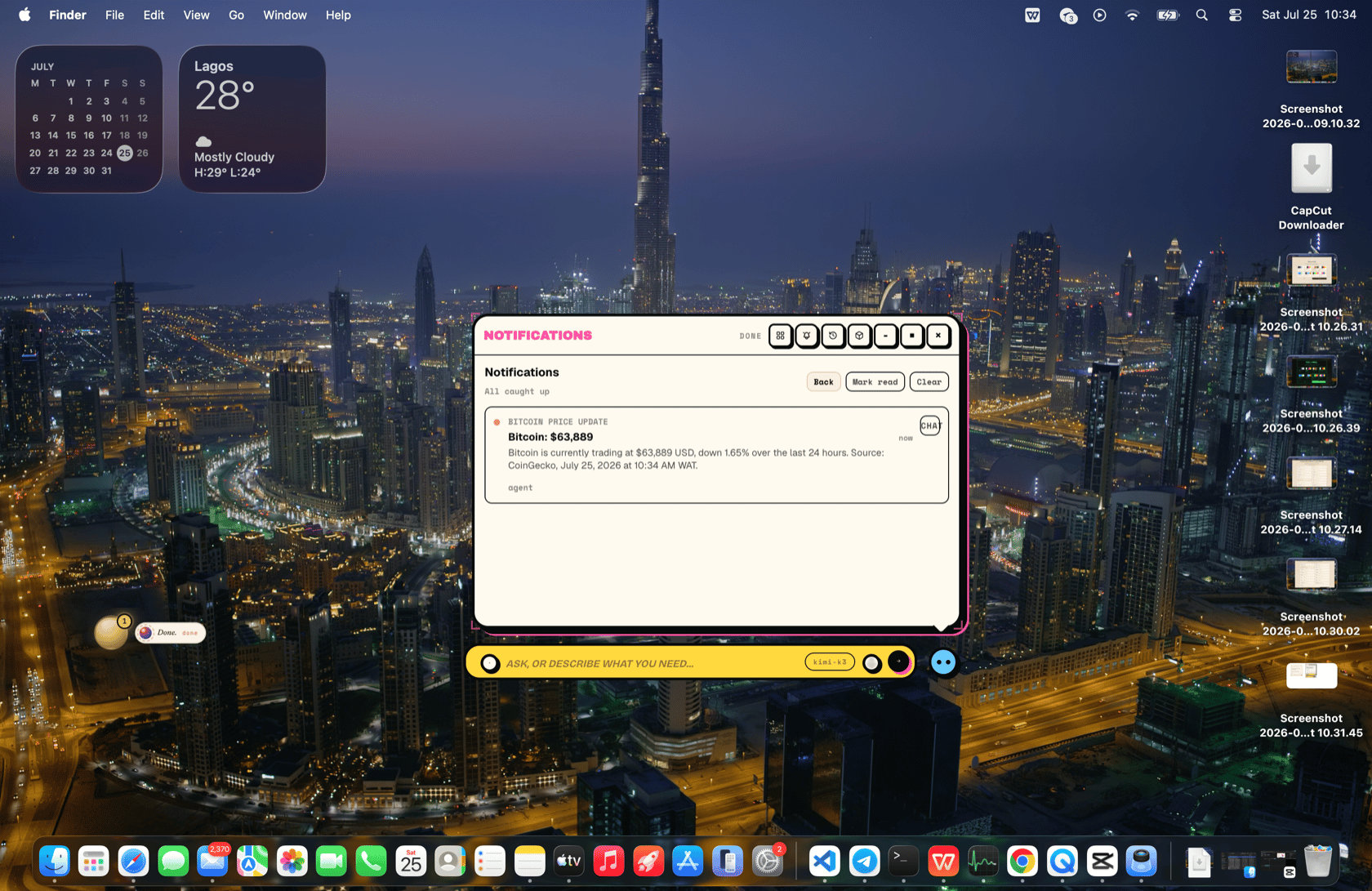Open Activity Monitor from the Dock

point(983,861)
